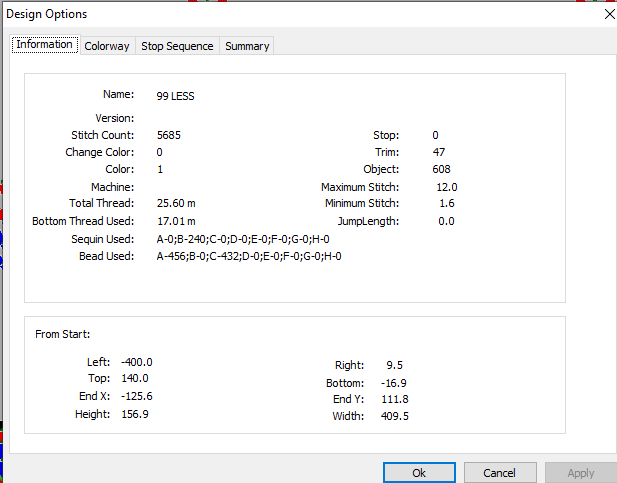Click the Height value 156.9
Image resolution: width=617 pixels, height=483 pixels.
[x=135, y=414]
